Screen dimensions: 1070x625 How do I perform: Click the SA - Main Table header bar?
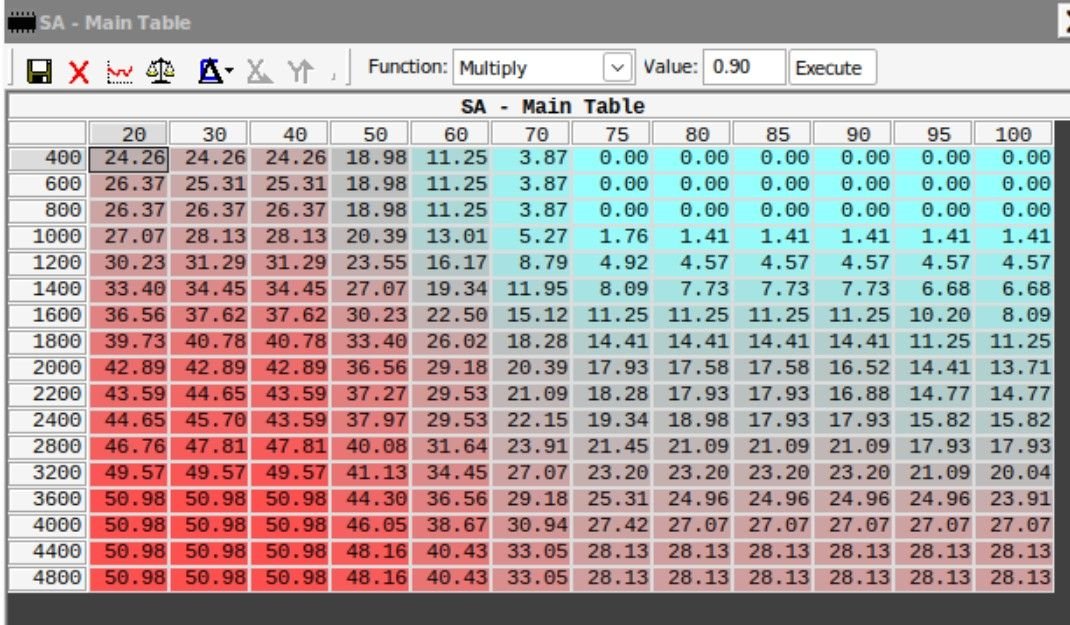(552, 107)
